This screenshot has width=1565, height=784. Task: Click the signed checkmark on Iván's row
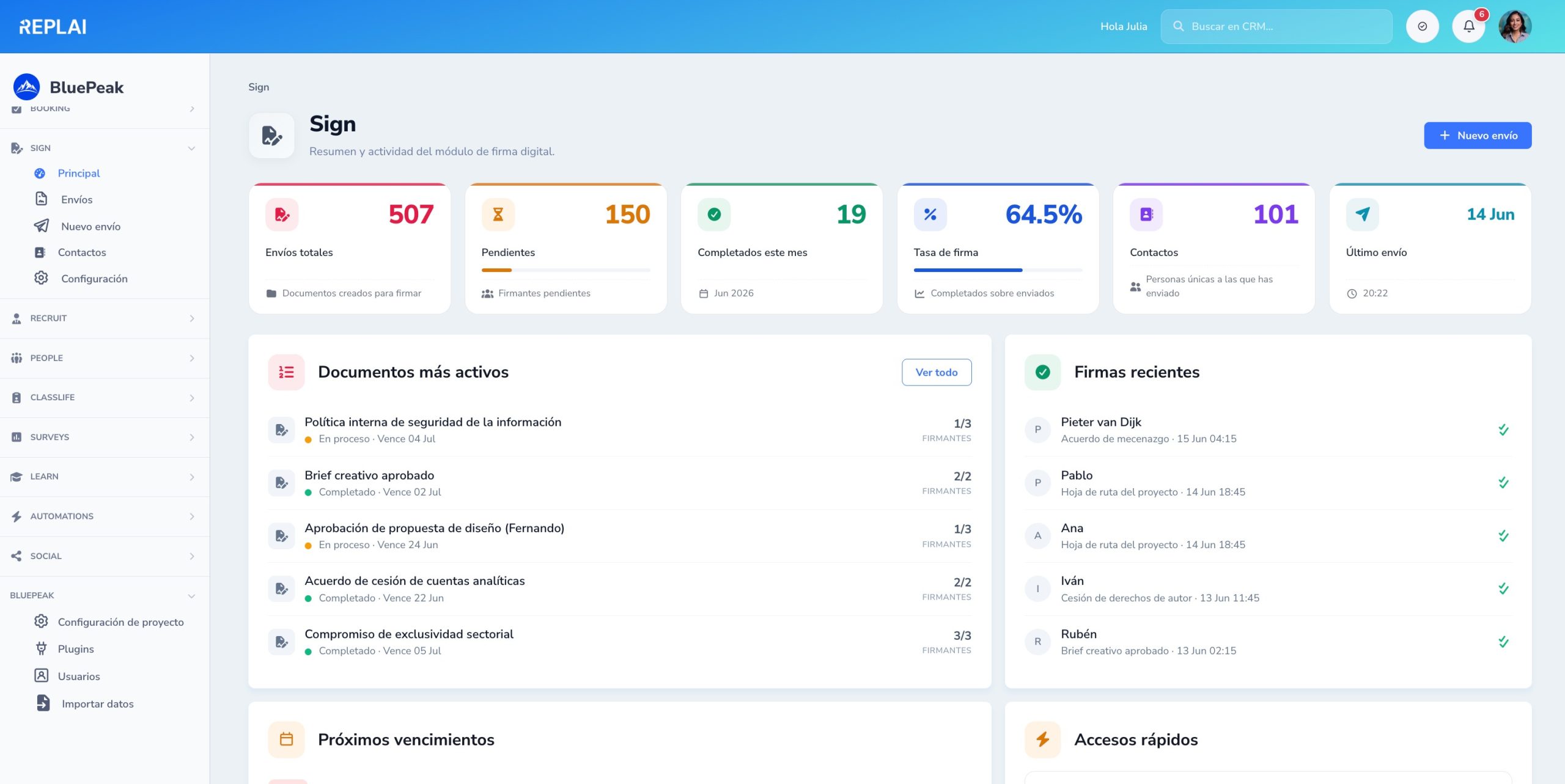[1503, 588]
